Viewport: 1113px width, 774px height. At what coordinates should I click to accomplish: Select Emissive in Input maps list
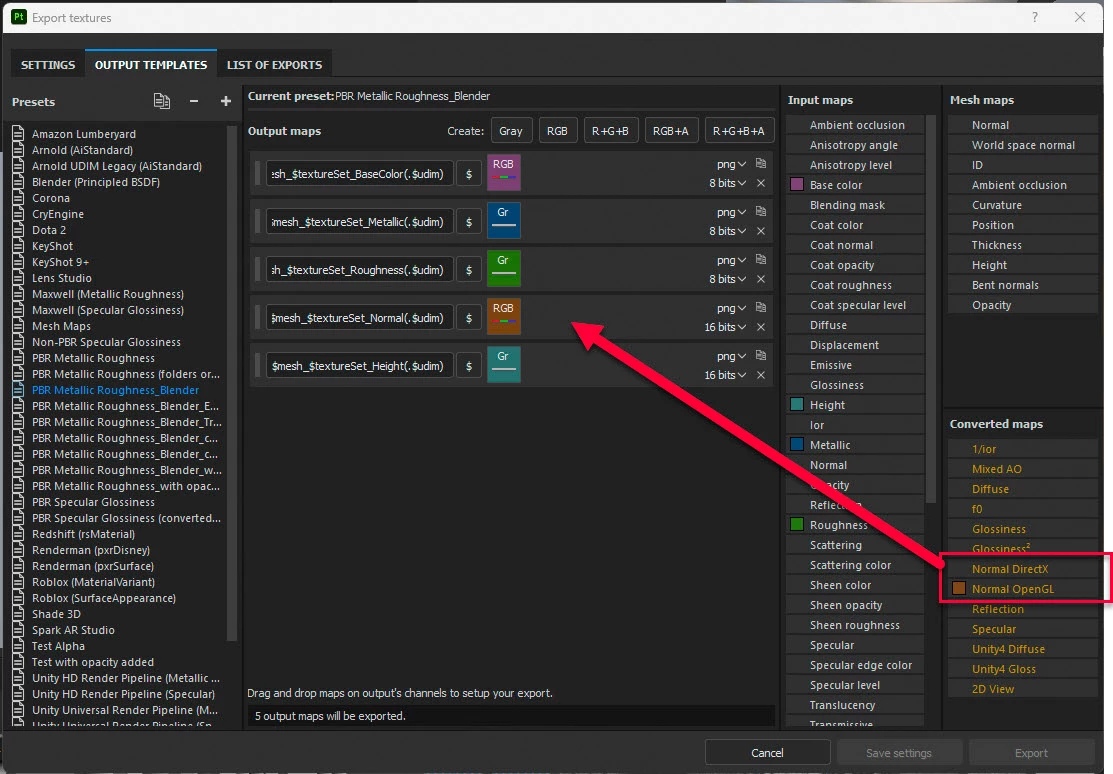(855, 365)
